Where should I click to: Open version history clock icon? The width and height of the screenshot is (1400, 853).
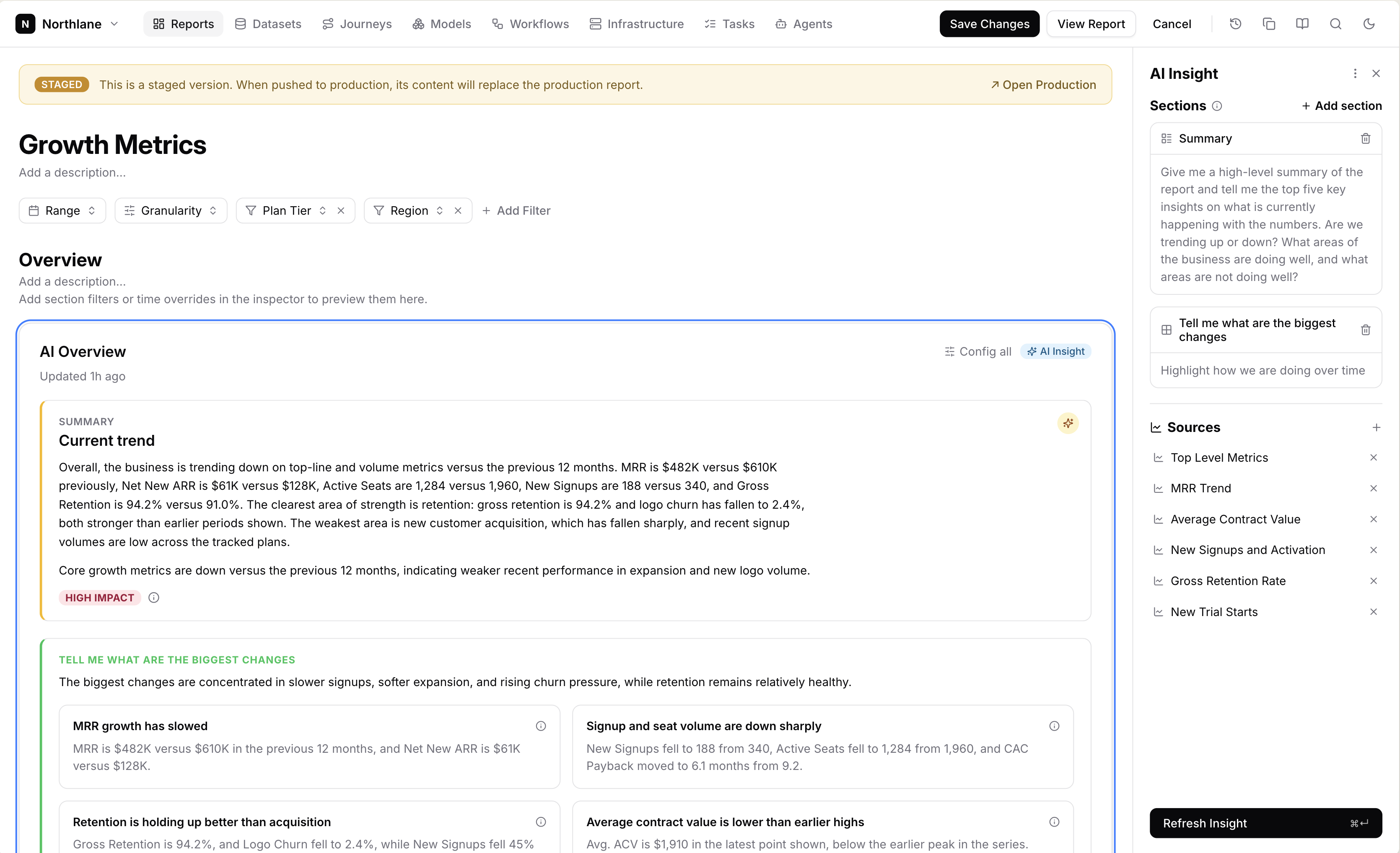(1235, 24)
